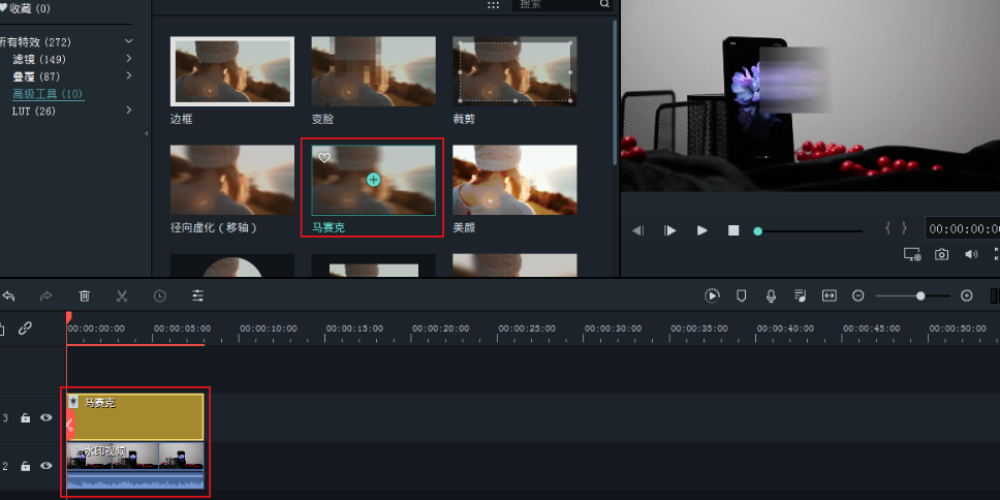The height and width of the screenshot is (500, 1000).
Task: Zoom in timeline with plus icon
Action: pyautogui.click(x=967, y=296)
